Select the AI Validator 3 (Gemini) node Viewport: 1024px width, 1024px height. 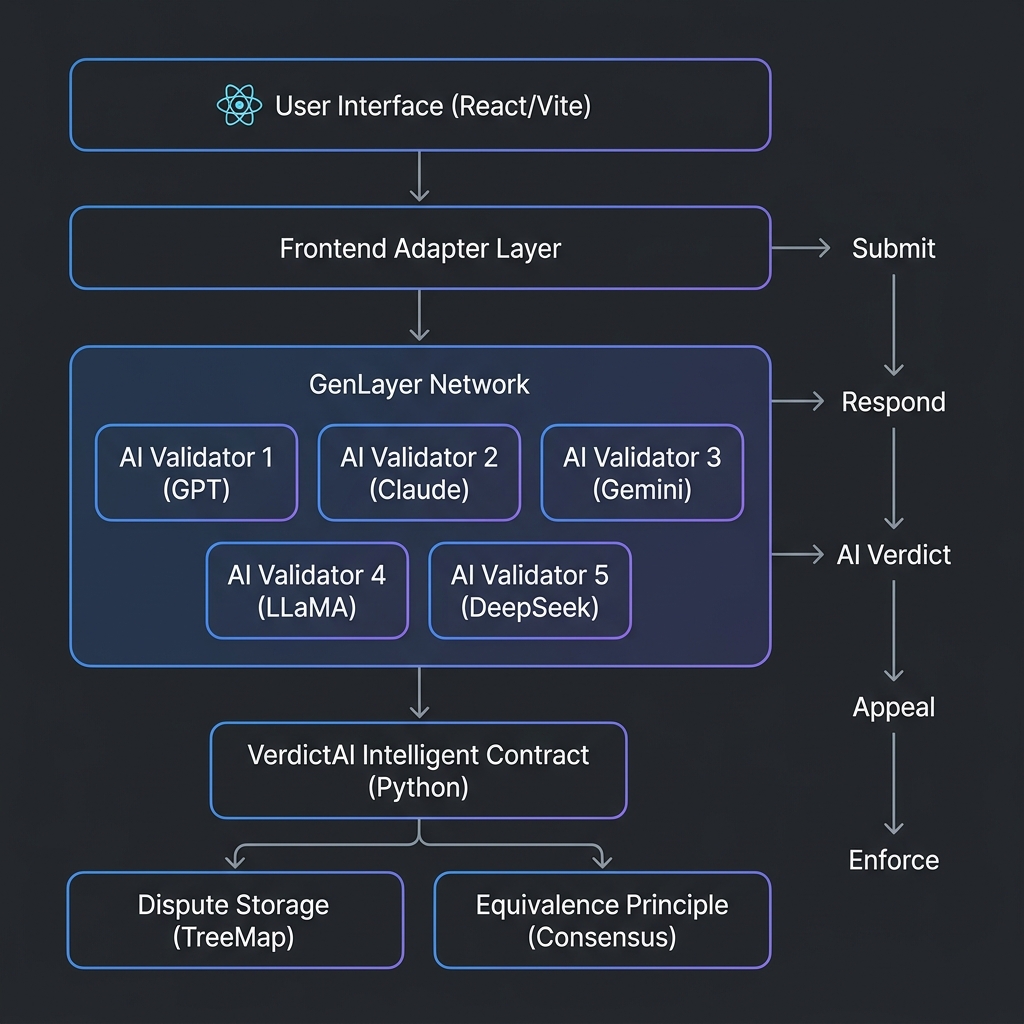pyautogui.click(x=643, y=473)
